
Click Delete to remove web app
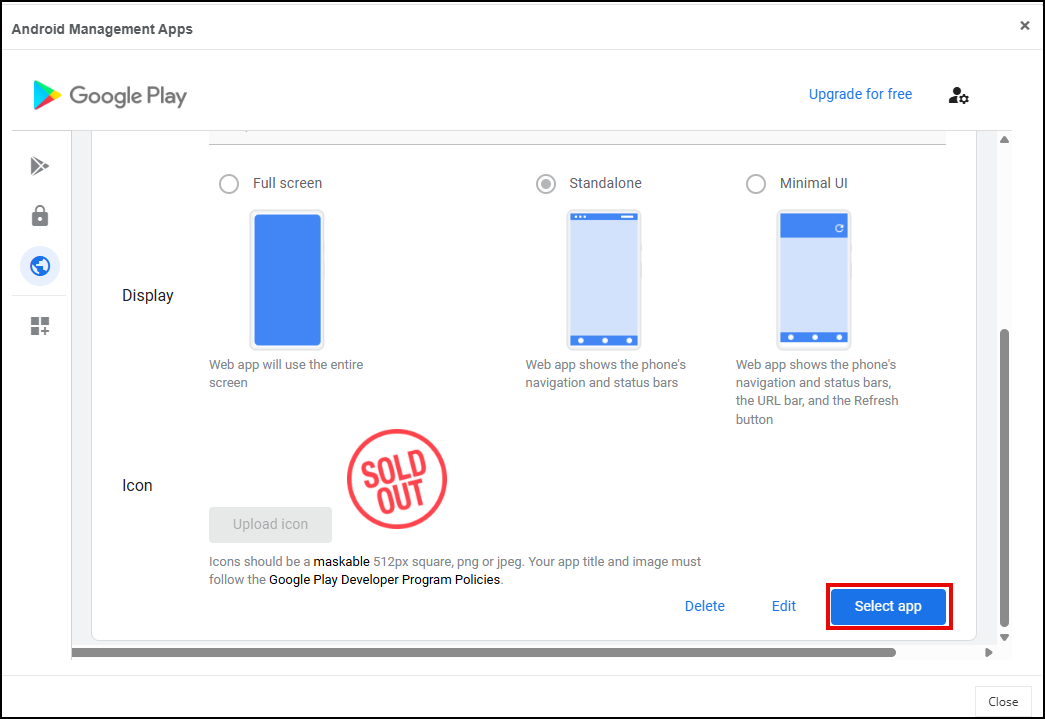click(705, 606)
